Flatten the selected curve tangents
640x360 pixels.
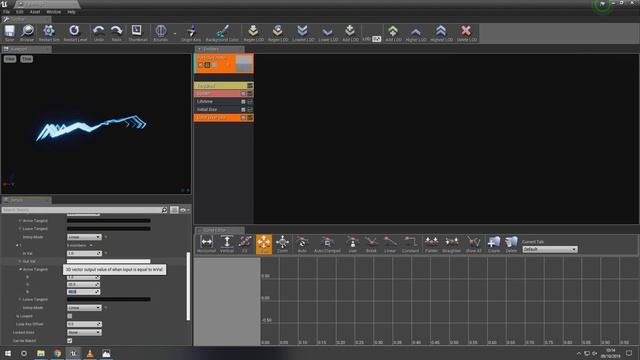[431, 244]
